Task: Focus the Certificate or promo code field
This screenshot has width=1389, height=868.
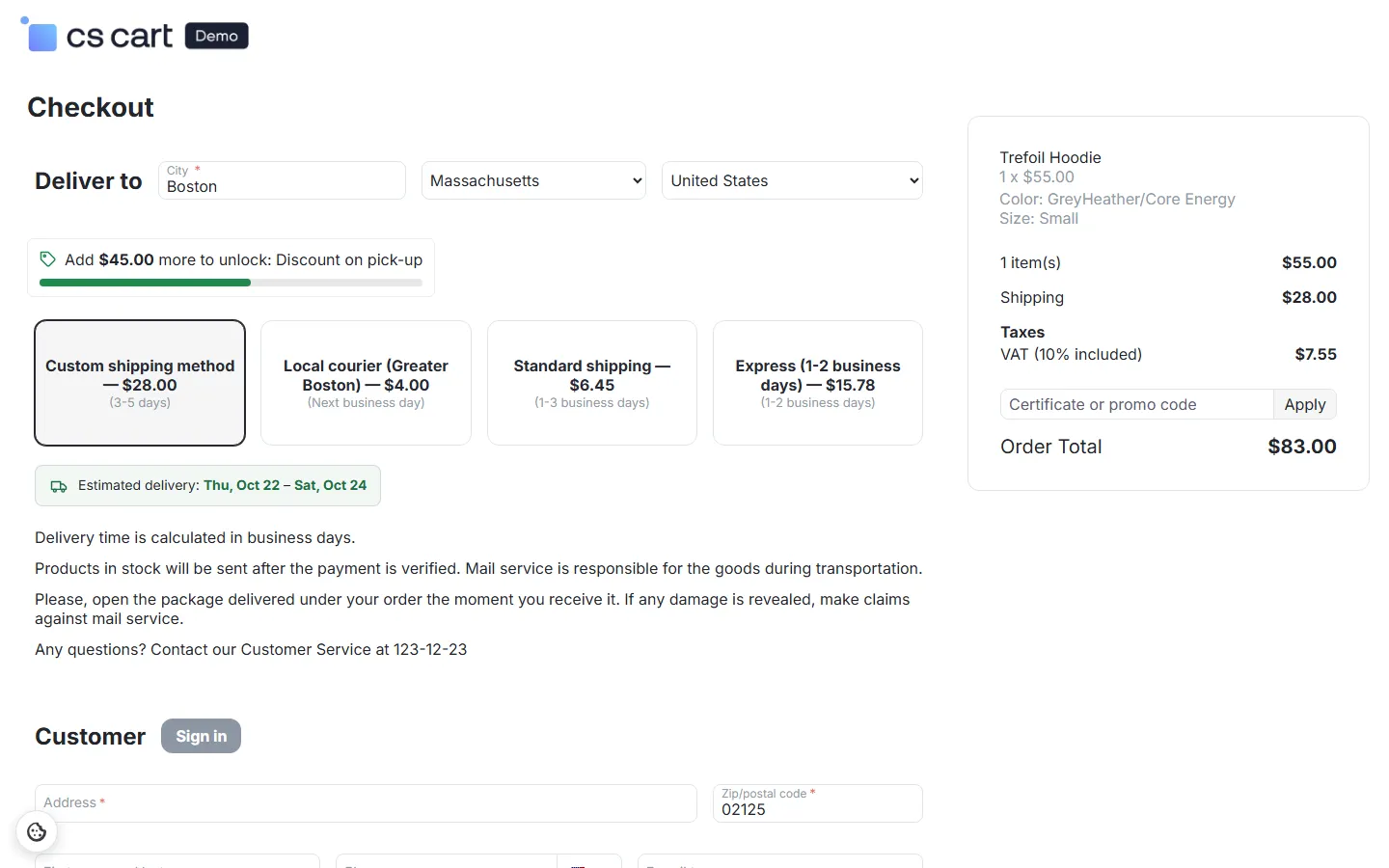Action: click(1136, 404)
